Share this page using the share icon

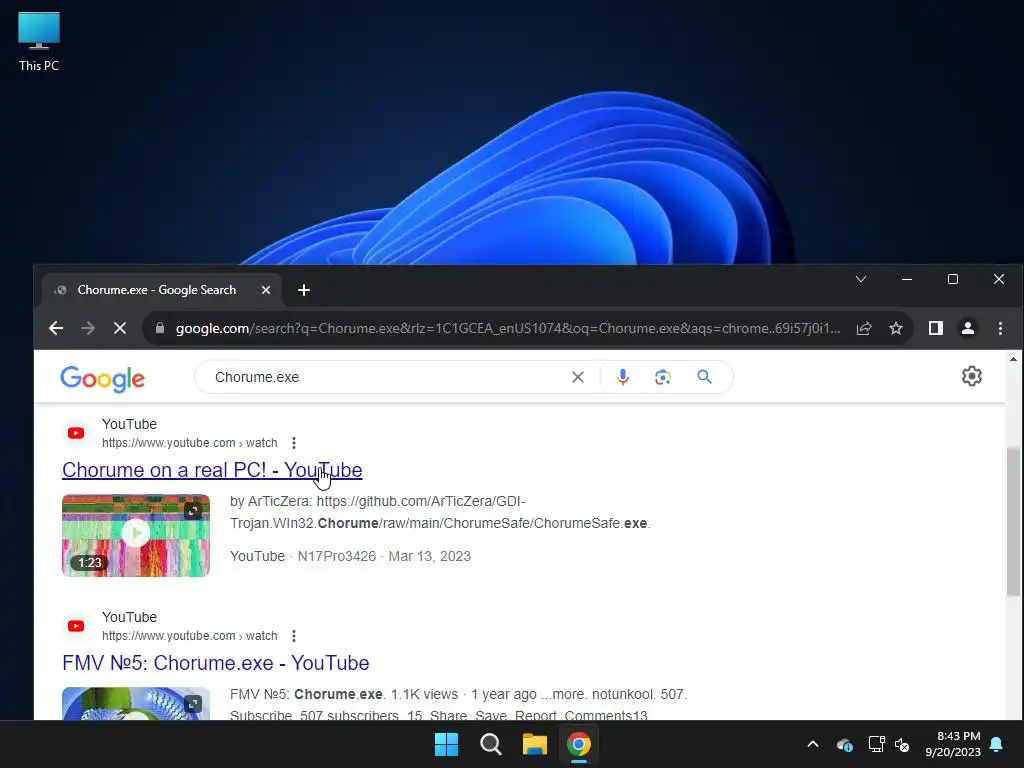pos(864,328)
